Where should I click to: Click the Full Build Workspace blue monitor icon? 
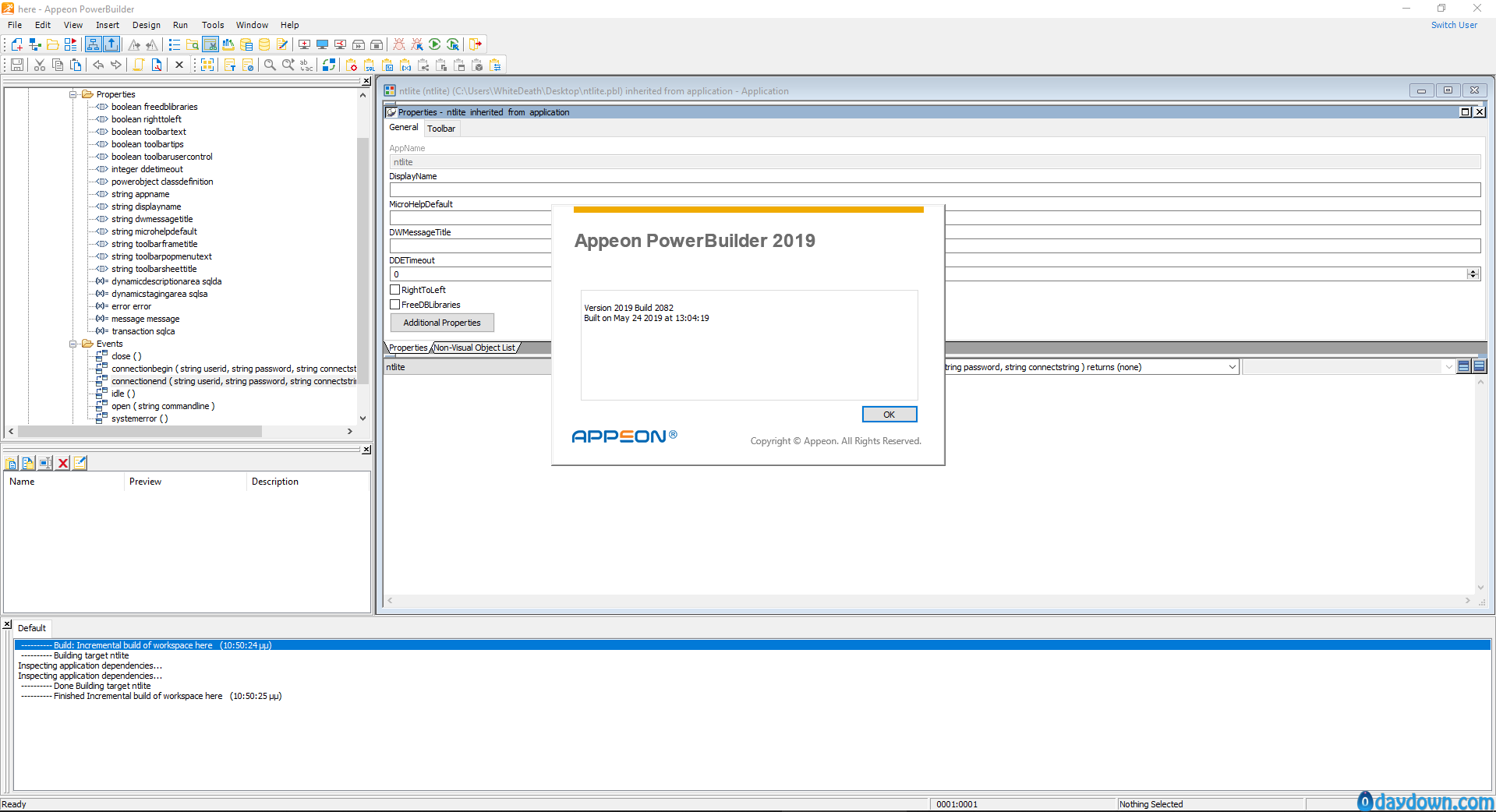(322, 44)
